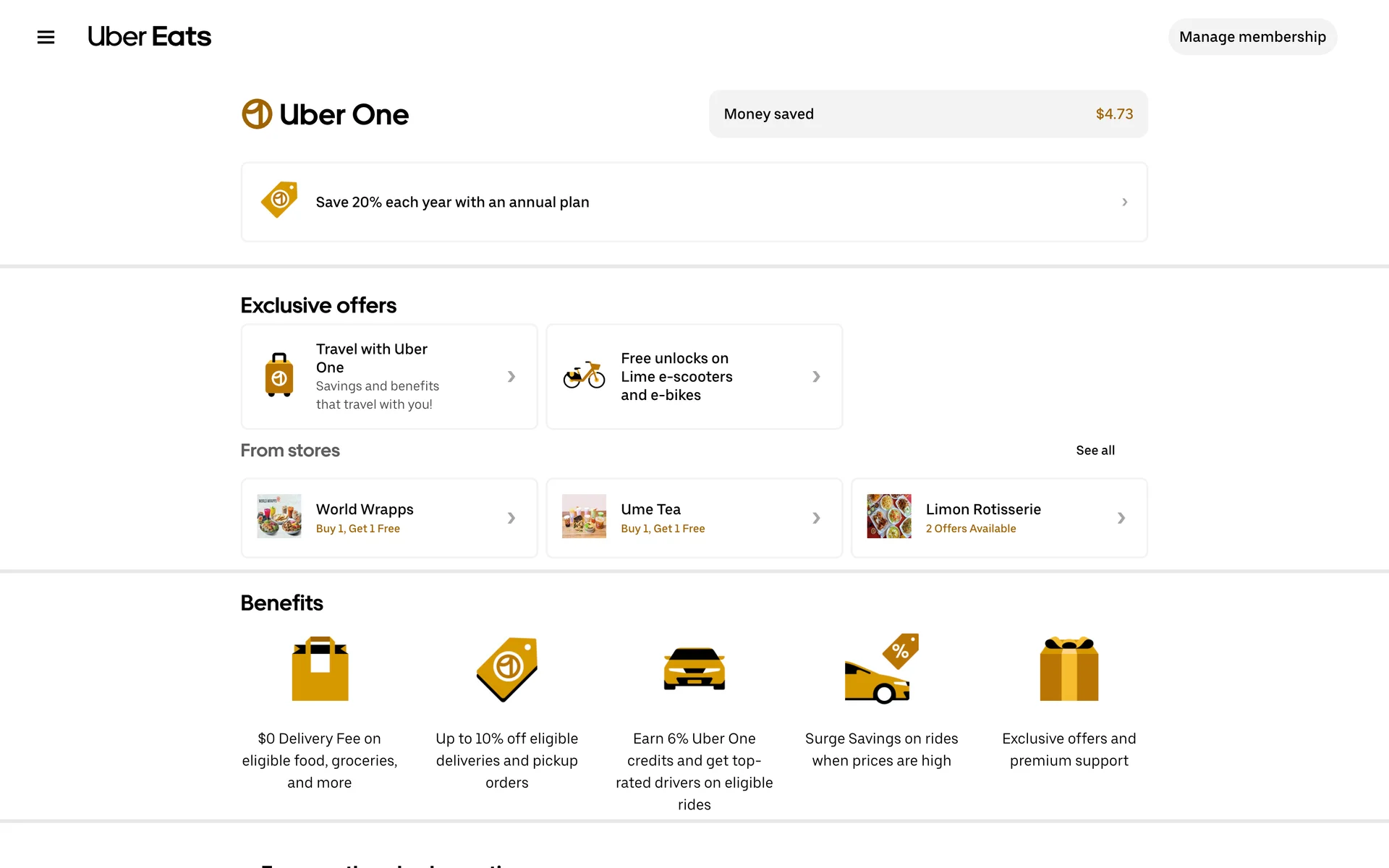This screenshot has height=868, width=1389.
Task: Open World Wrapps food thumbnail
Action: 279,516
